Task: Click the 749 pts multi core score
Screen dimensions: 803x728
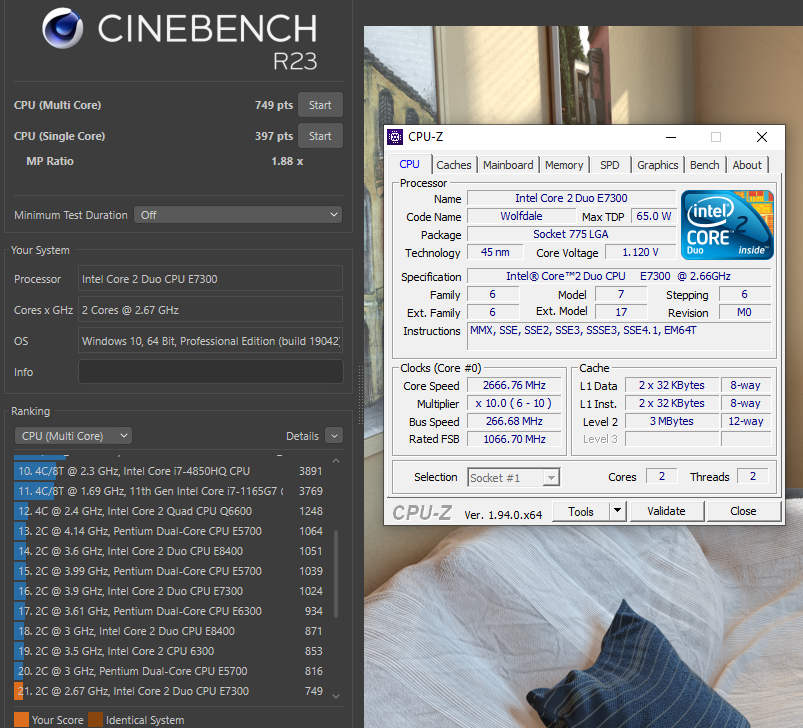Action: 274,105
